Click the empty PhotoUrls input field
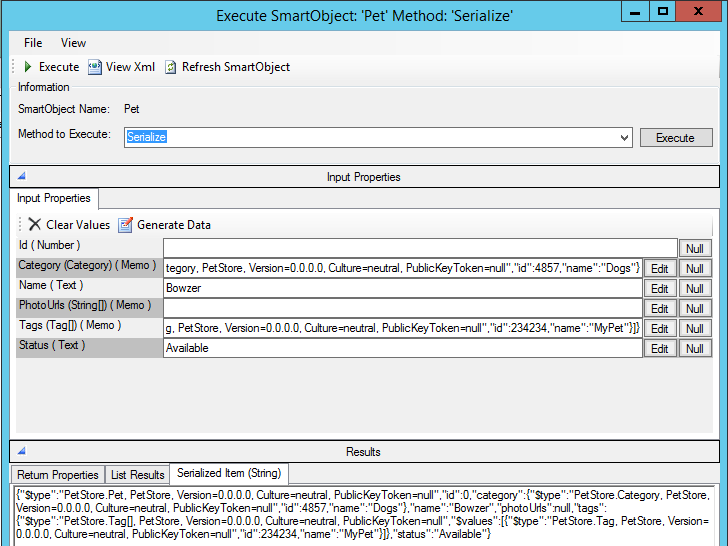 (402, 308)
